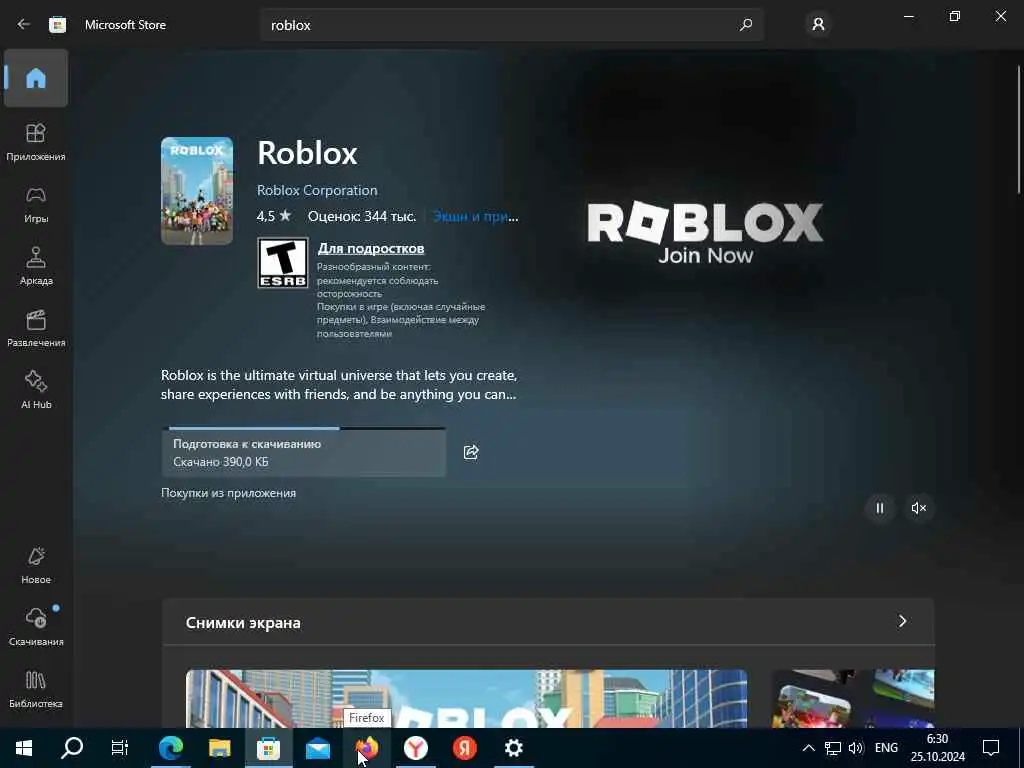Toggle mute on the trailer video
This screenshot has height=768, width=1024.
tap(918, 508)
